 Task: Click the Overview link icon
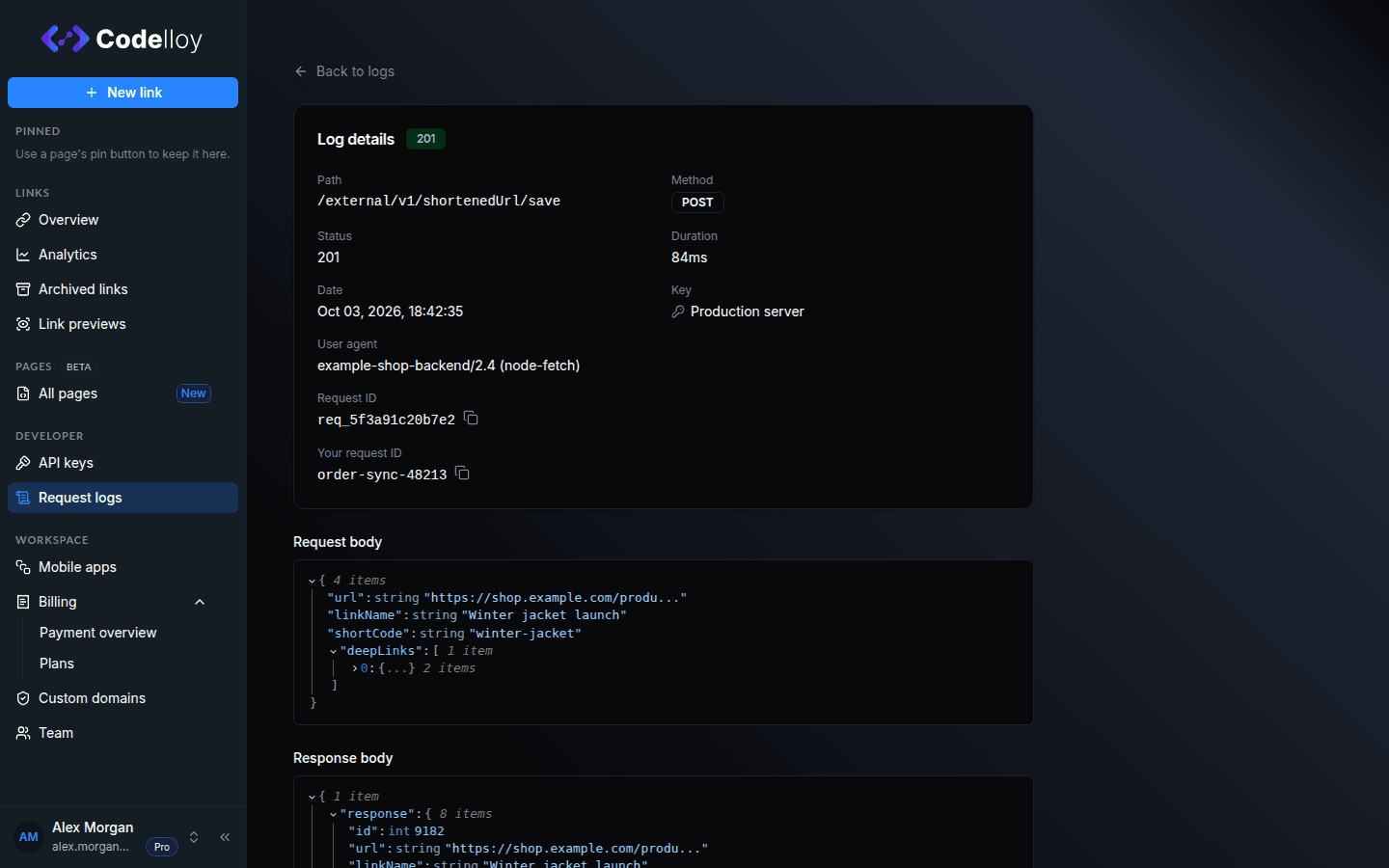[23, 220]
